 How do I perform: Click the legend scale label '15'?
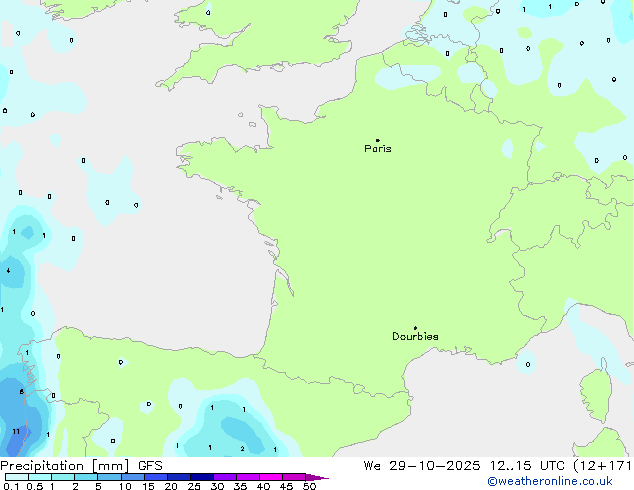(x=148, y=486)
